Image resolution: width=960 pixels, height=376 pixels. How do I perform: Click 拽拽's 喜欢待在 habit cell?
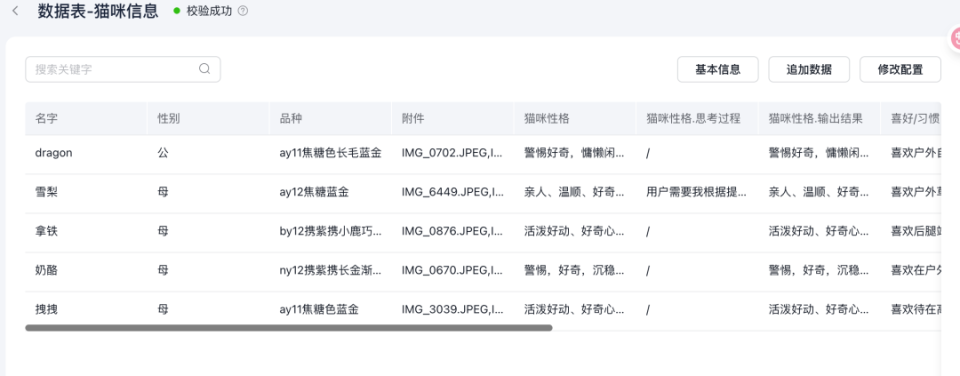coord(911,310)
